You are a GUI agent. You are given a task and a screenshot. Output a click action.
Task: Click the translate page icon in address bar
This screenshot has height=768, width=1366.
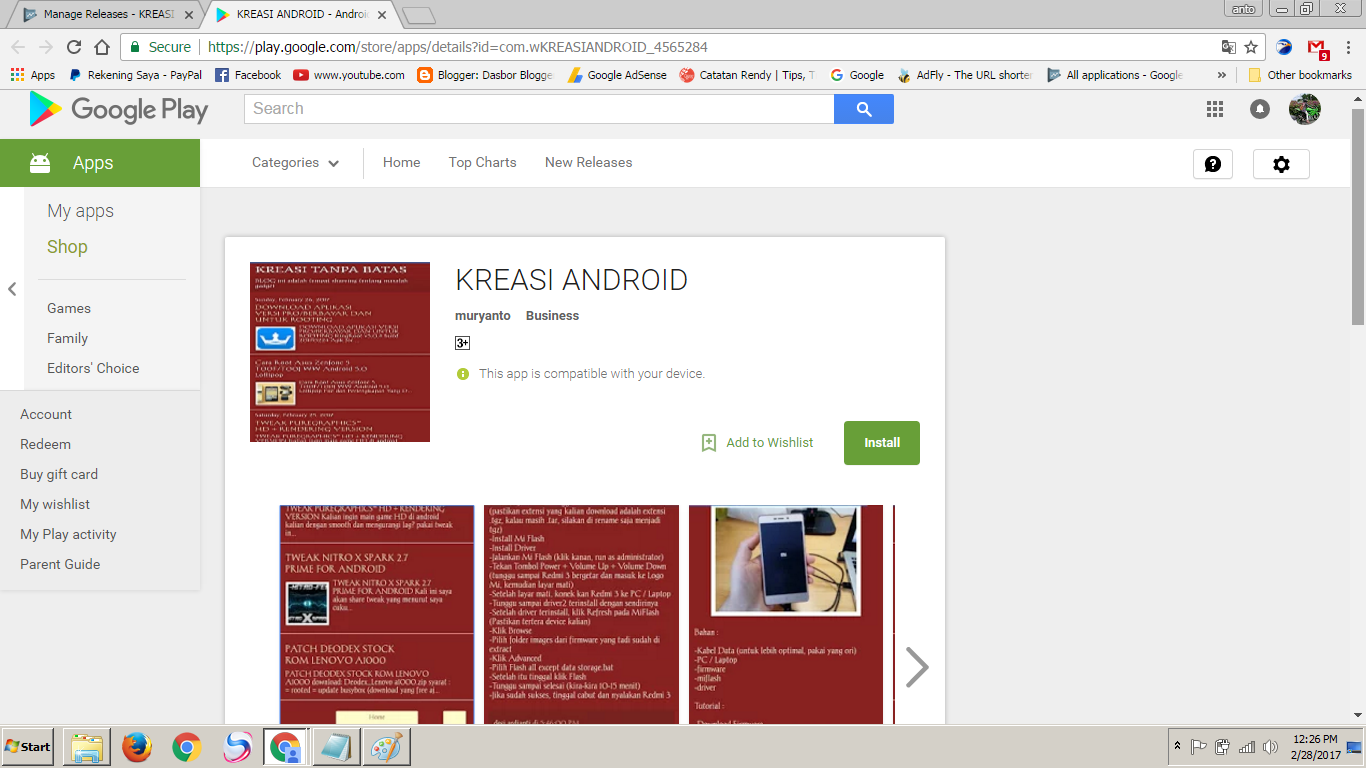1229,47
